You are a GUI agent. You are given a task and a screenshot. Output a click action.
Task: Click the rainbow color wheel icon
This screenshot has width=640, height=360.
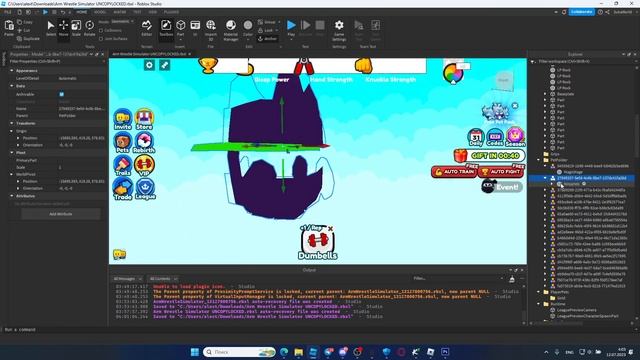(x=453, y=73)
